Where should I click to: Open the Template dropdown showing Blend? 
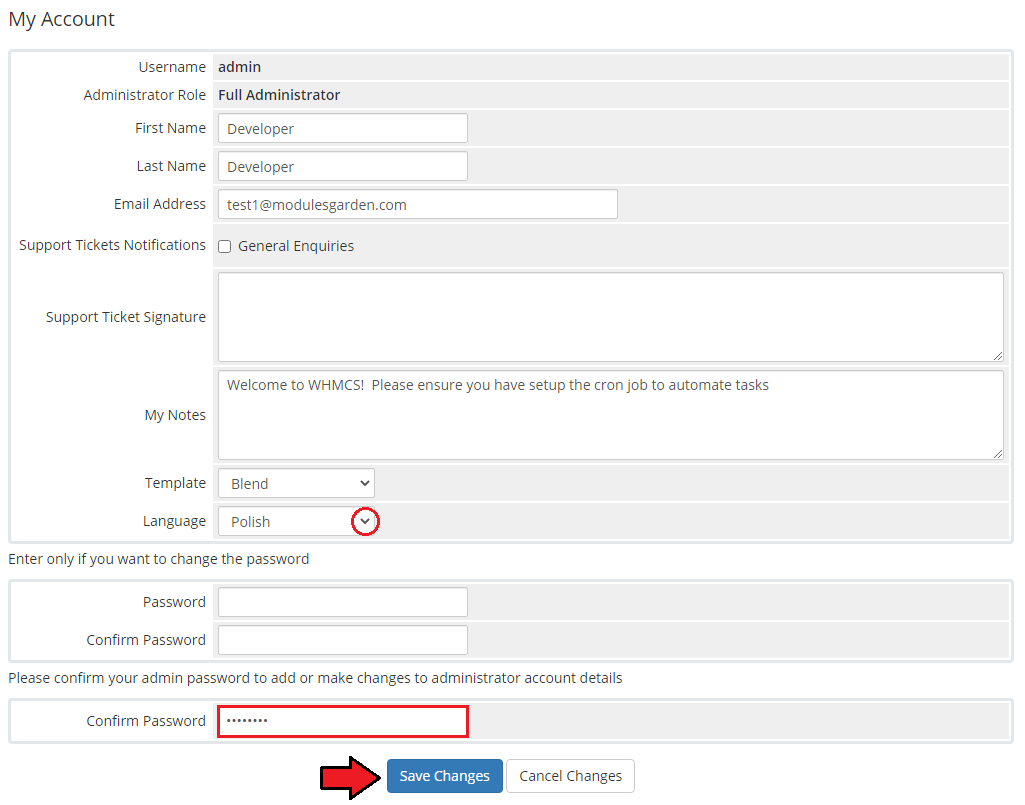[296, 483]
